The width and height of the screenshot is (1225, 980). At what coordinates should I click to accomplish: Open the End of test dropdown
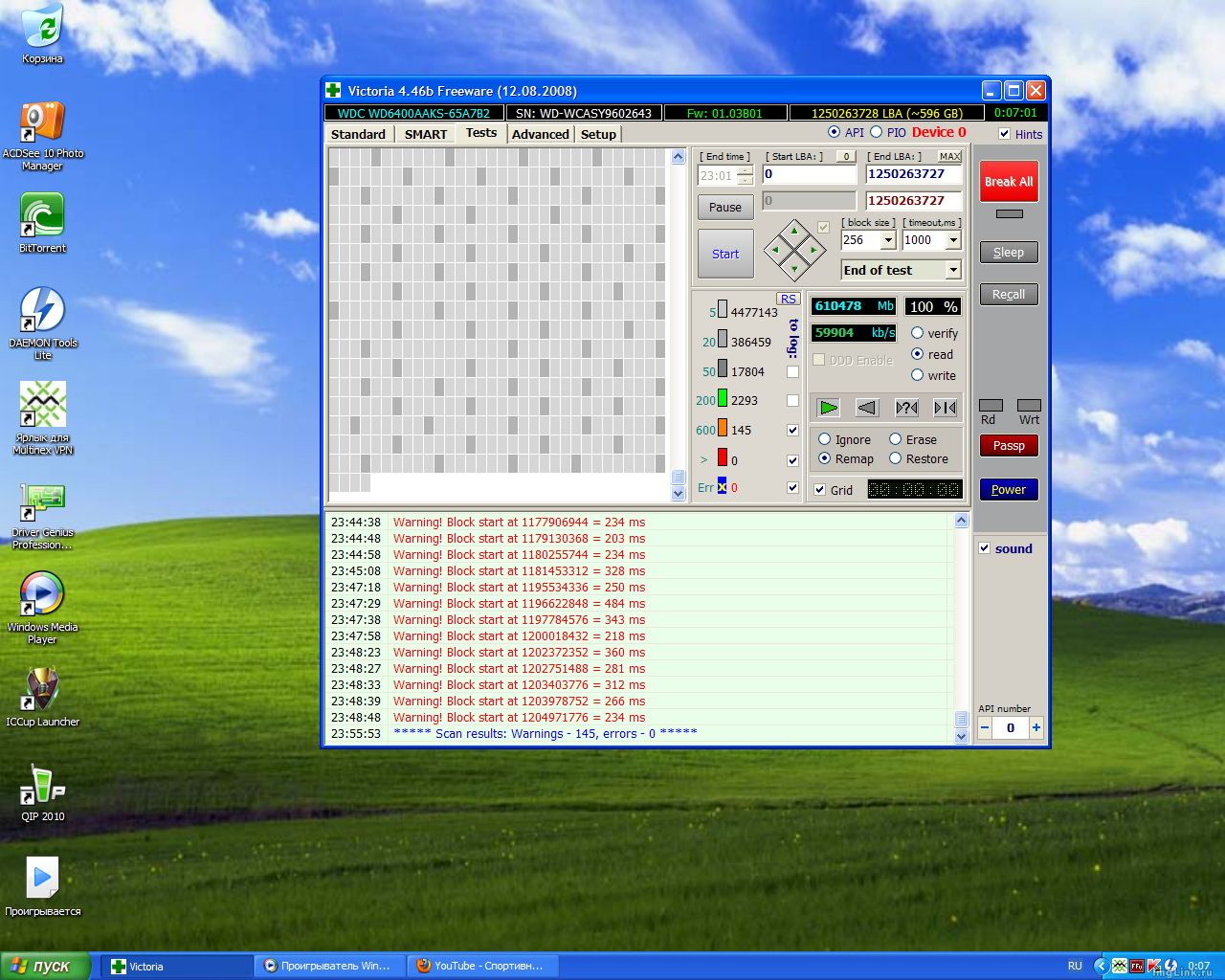pos(953,270)
